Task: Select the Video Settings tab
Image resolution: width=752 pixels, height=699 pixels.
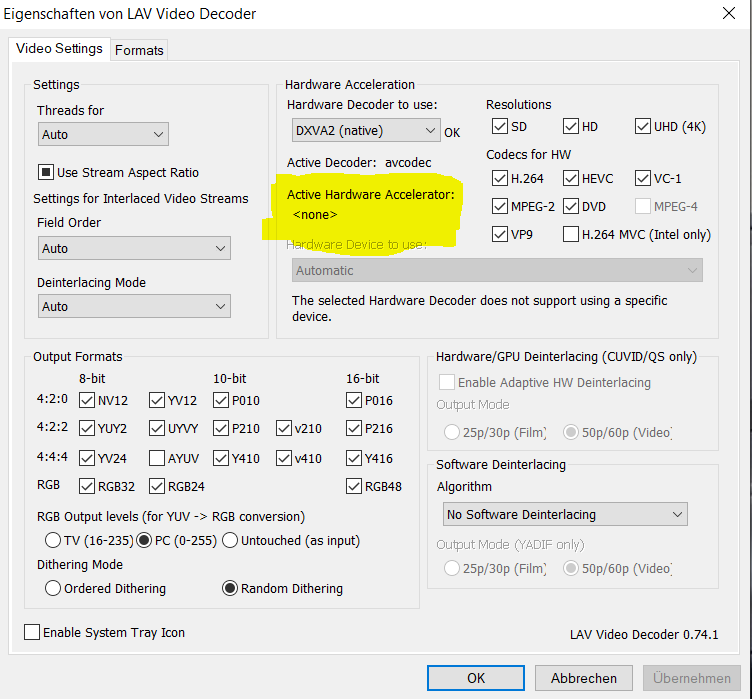Action: [59, 49]
